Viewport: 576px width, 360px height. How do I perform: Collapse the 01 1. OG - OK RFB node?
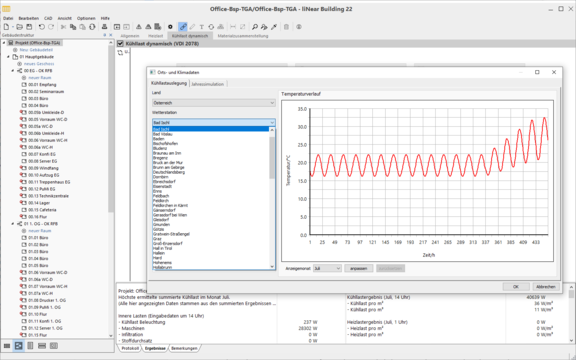[13, 224]
